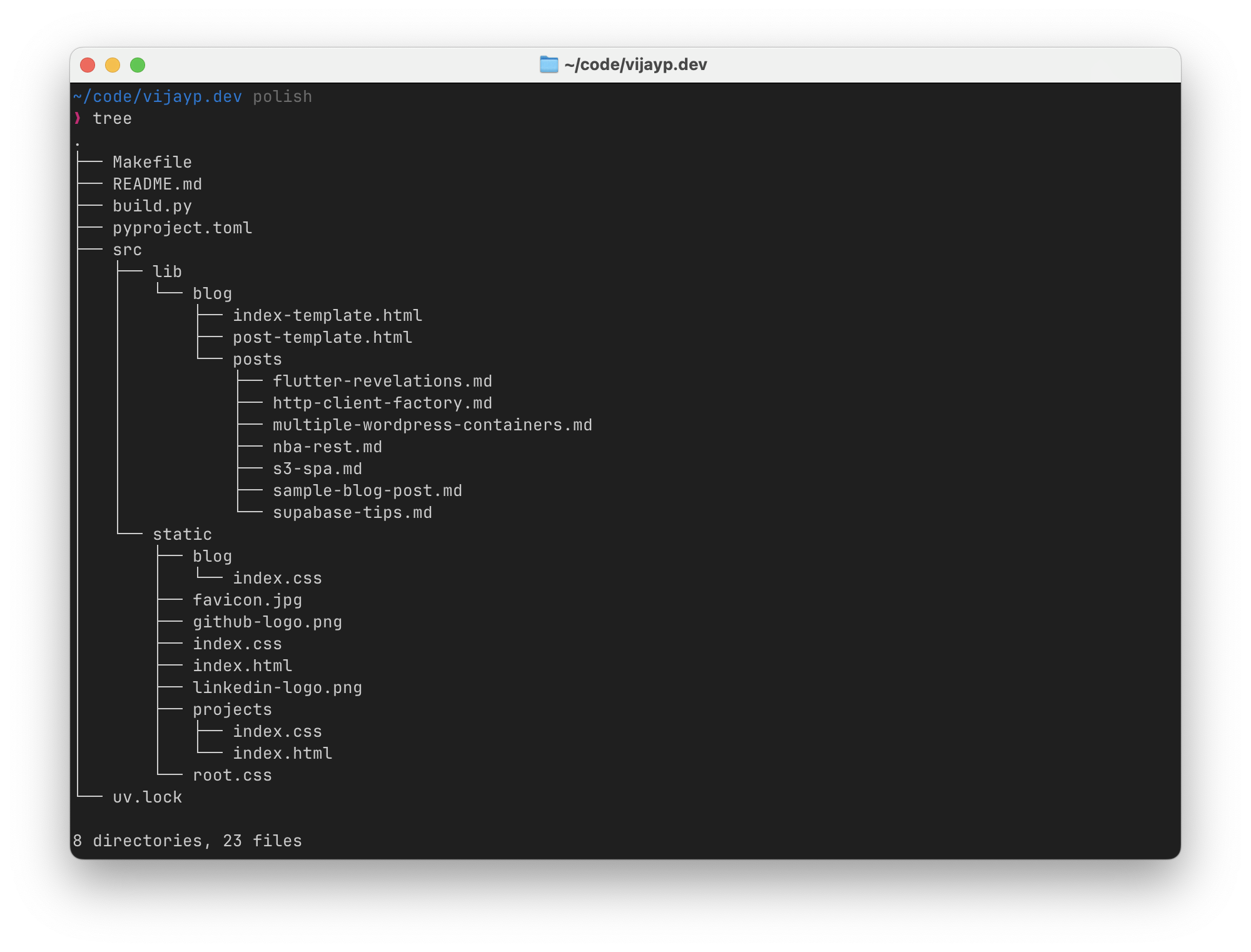1251x952 pixels.
Task: Click the window title ~/code/vijayp.dev
Action: pos(635,64)
